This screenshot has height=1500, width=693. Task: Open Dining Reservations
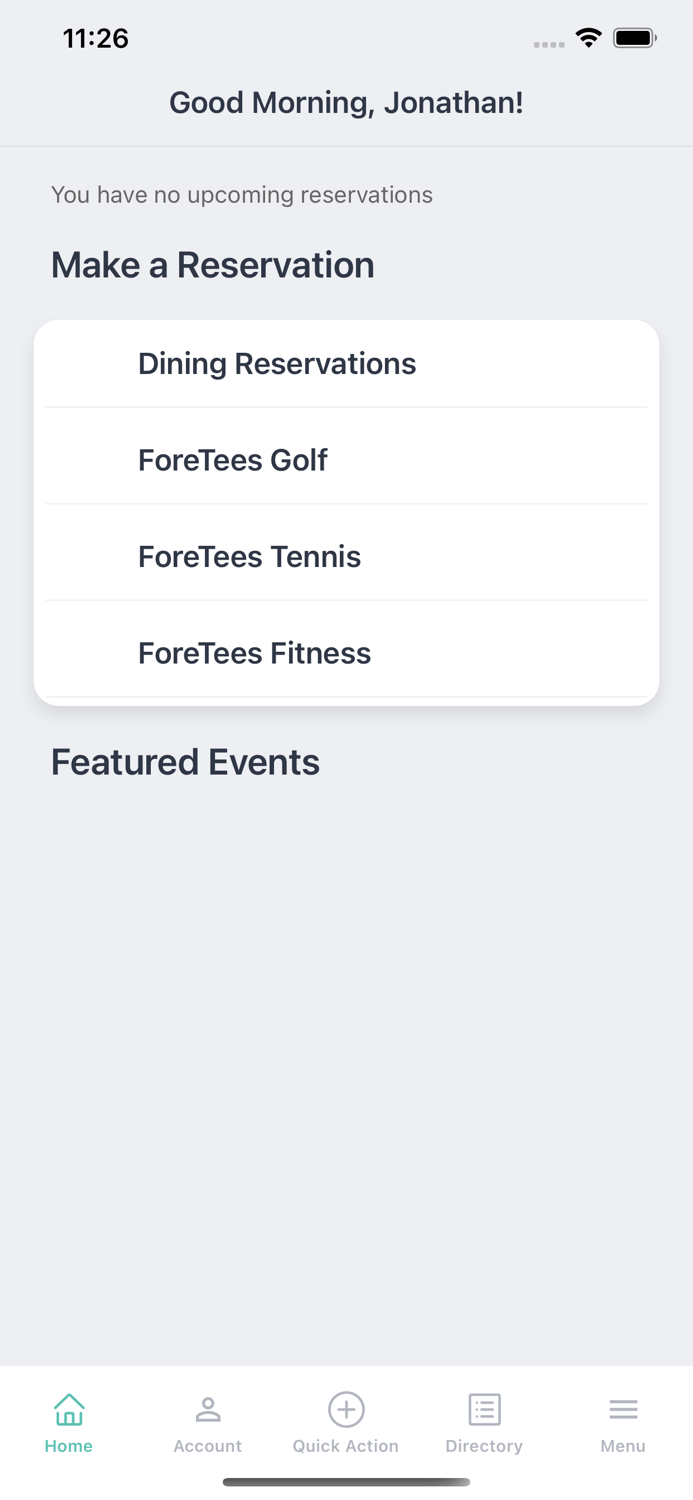coord(277,363)
